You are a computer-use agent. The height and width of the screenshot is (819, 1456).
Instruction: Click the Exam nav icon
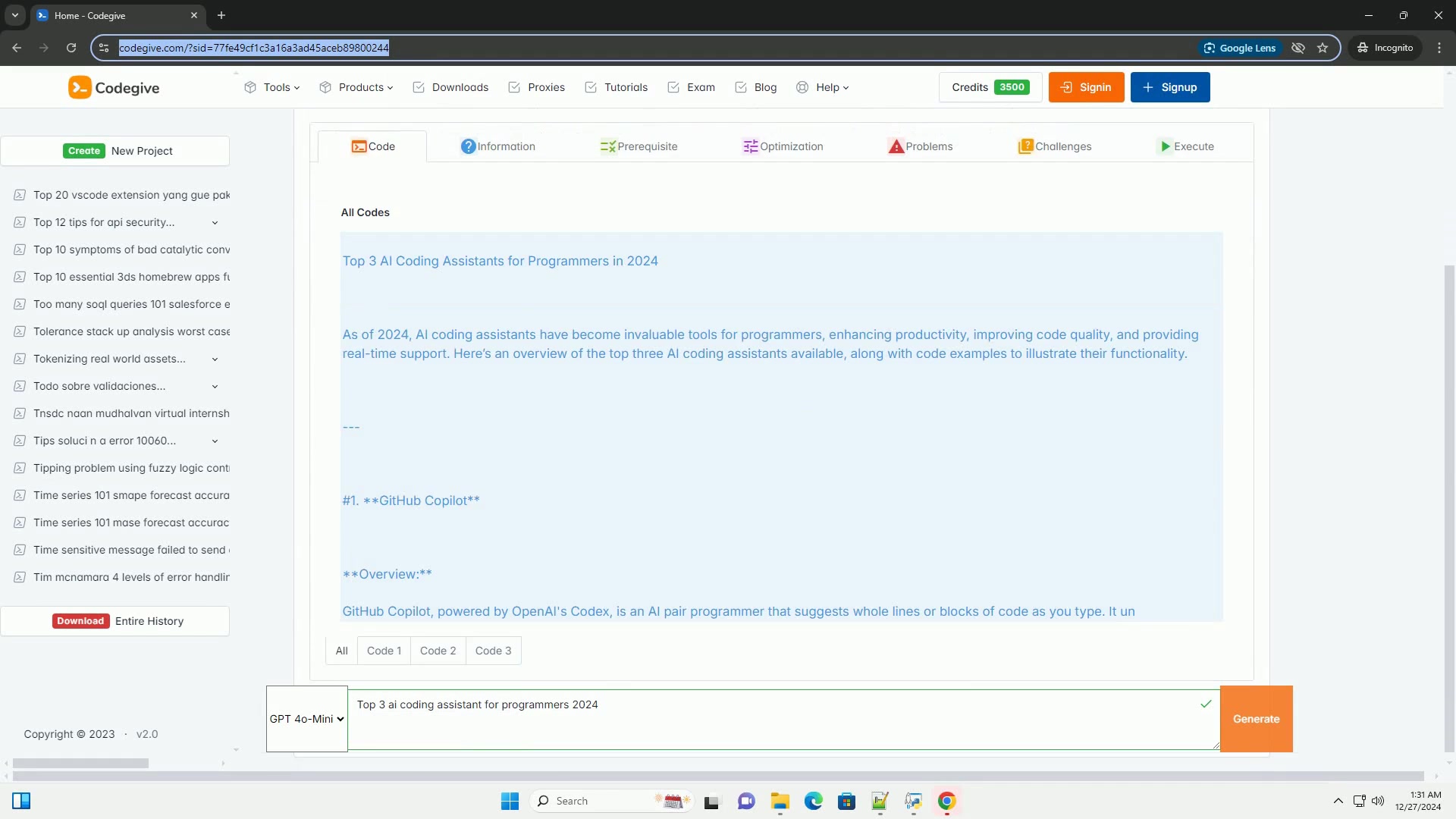pyautogui.click(x=673, y=87)
